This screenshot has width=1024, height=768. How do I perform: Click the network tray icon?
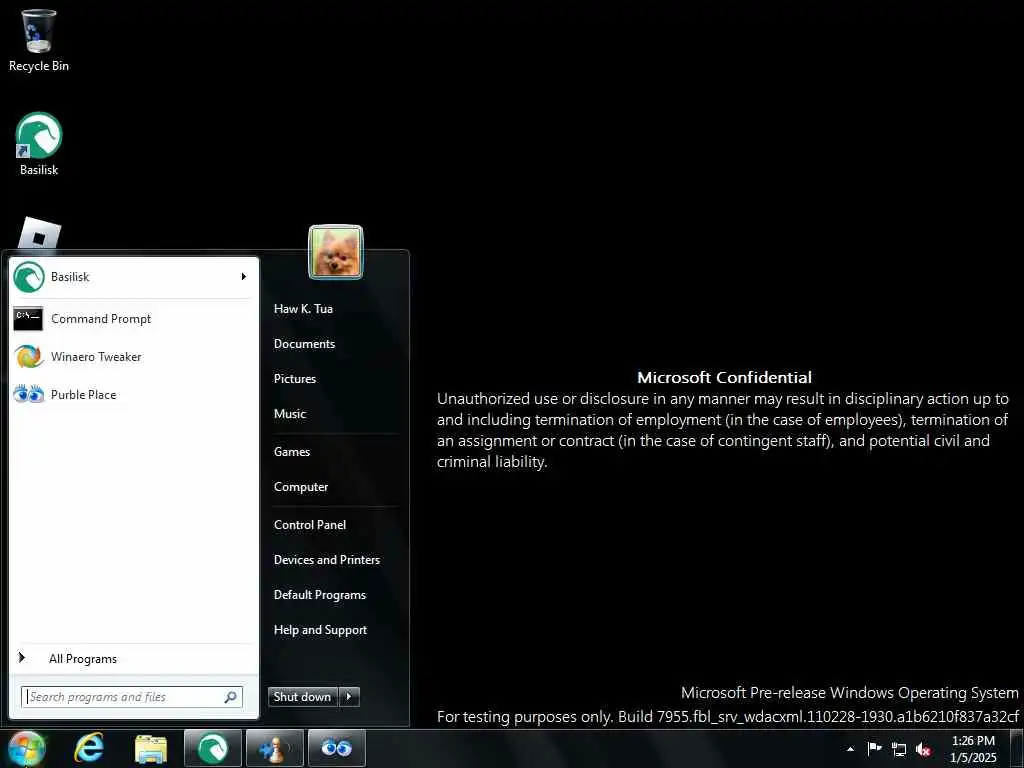[x=899, y=750]
